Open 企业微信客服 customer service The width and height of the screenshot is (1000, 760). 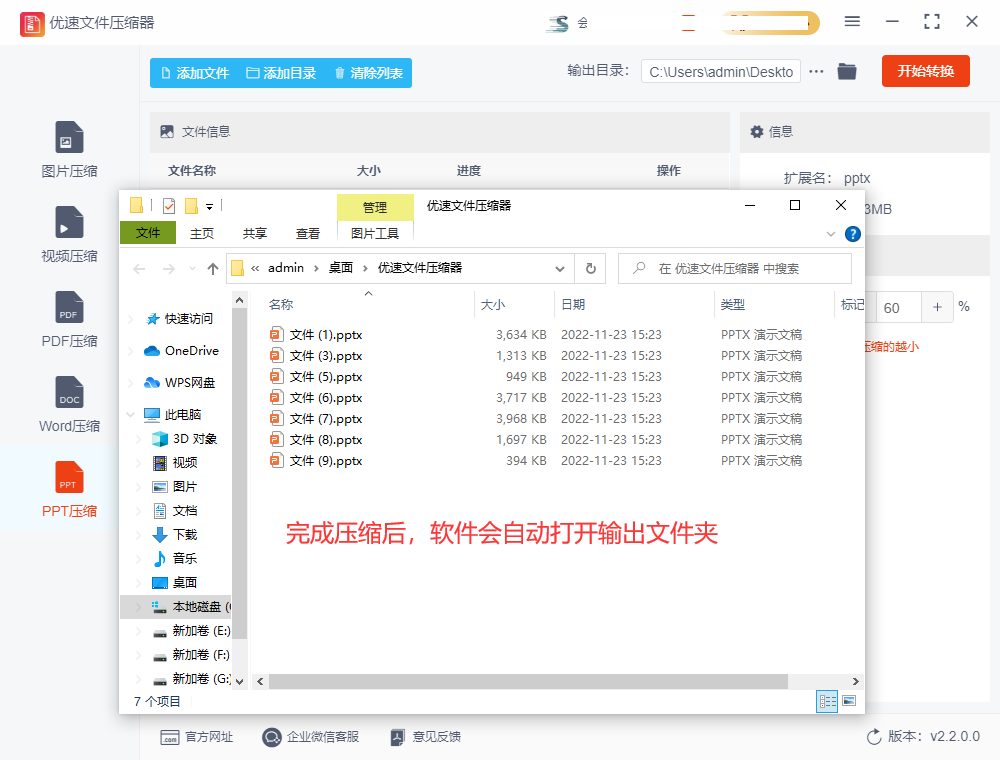pyautogui.click(x=311, y=737)
